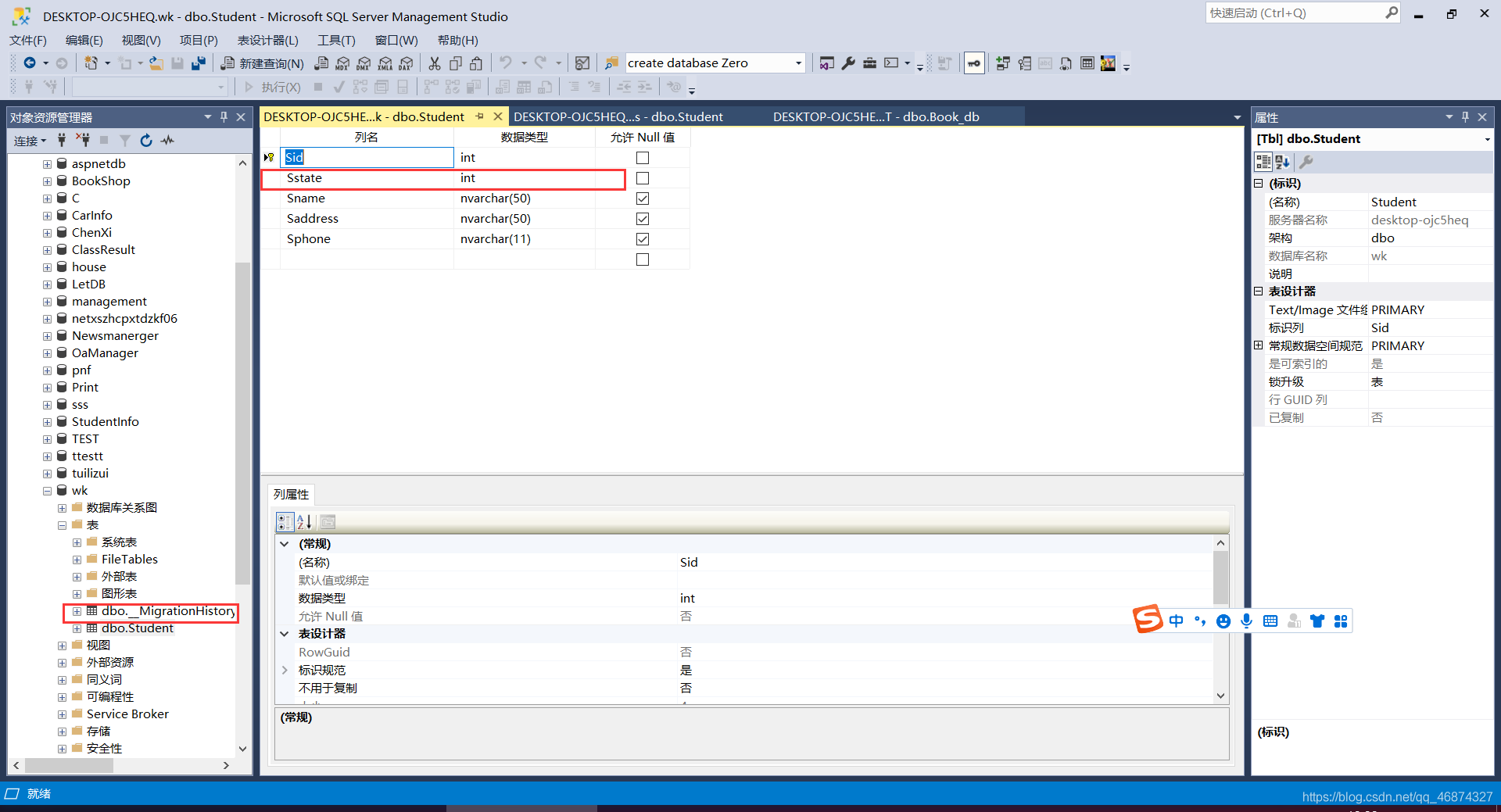Toggle Allow Nulls for Sname column
This screenshot has width=1501, height=812.
(x=643, y=199)
